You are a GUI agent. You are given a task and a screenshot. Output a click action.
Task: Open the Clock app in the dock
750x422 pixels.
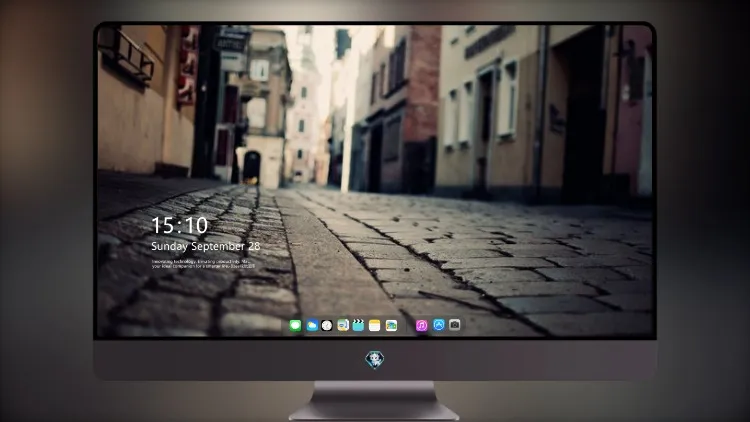coord(327,325)
